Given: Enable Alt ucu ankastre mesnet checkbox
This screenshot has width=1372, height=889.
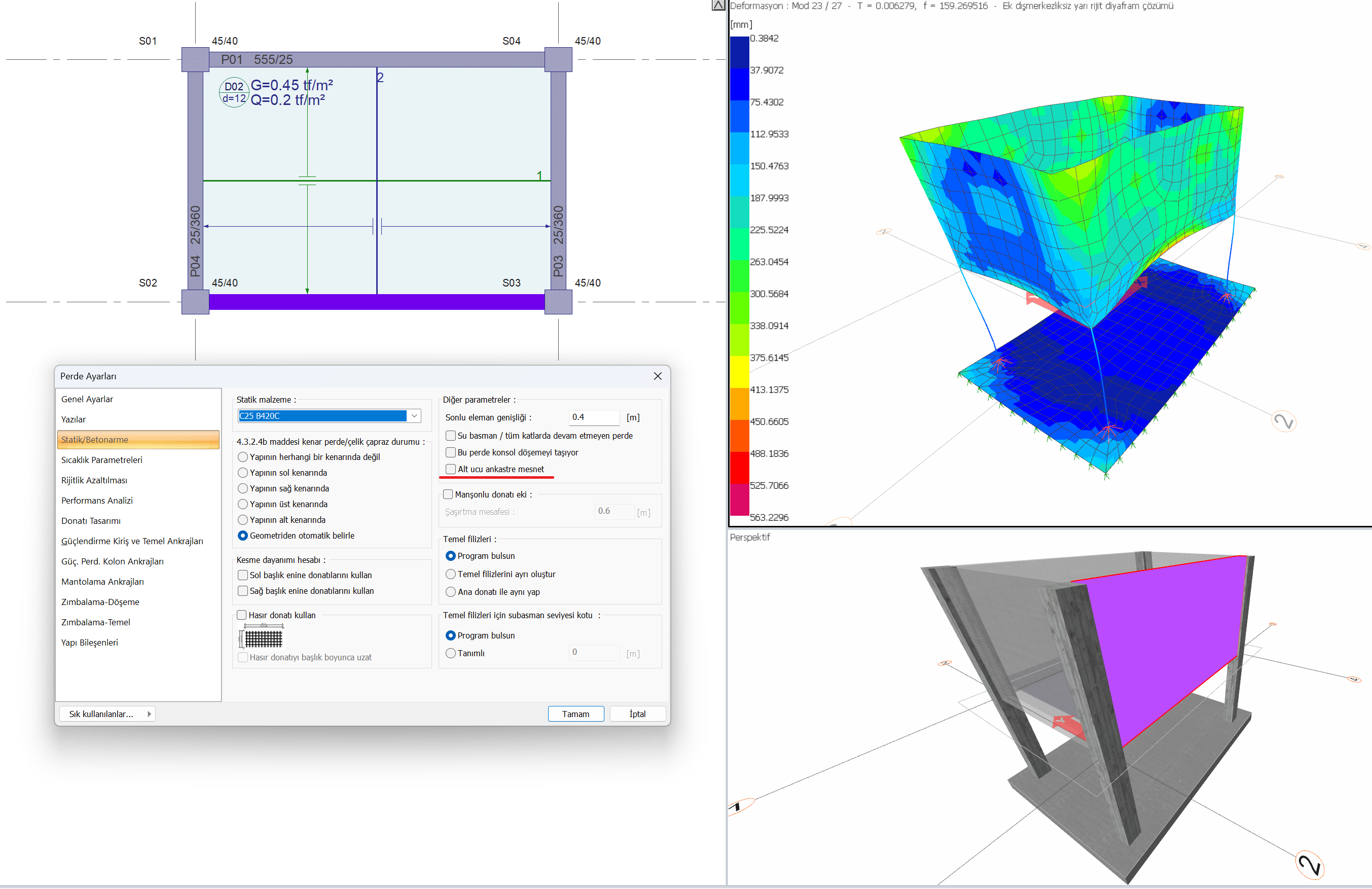Looking at the screenshot, I should tap(451, 469).
